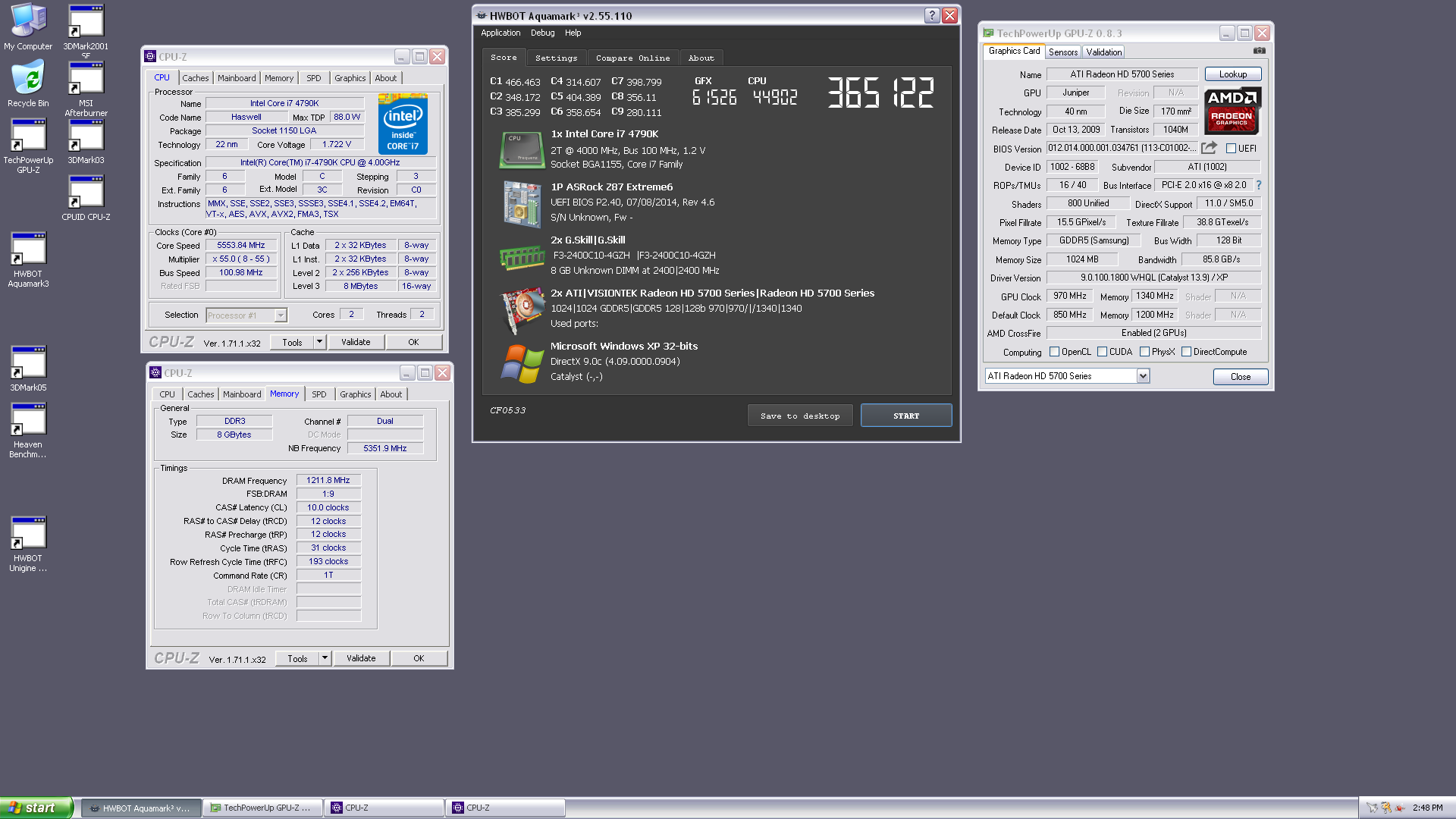The height and width of the screenshot is (819, 1456).
Task: Click the bus interface question mark icon
Action: click(x=1259, y=185)
